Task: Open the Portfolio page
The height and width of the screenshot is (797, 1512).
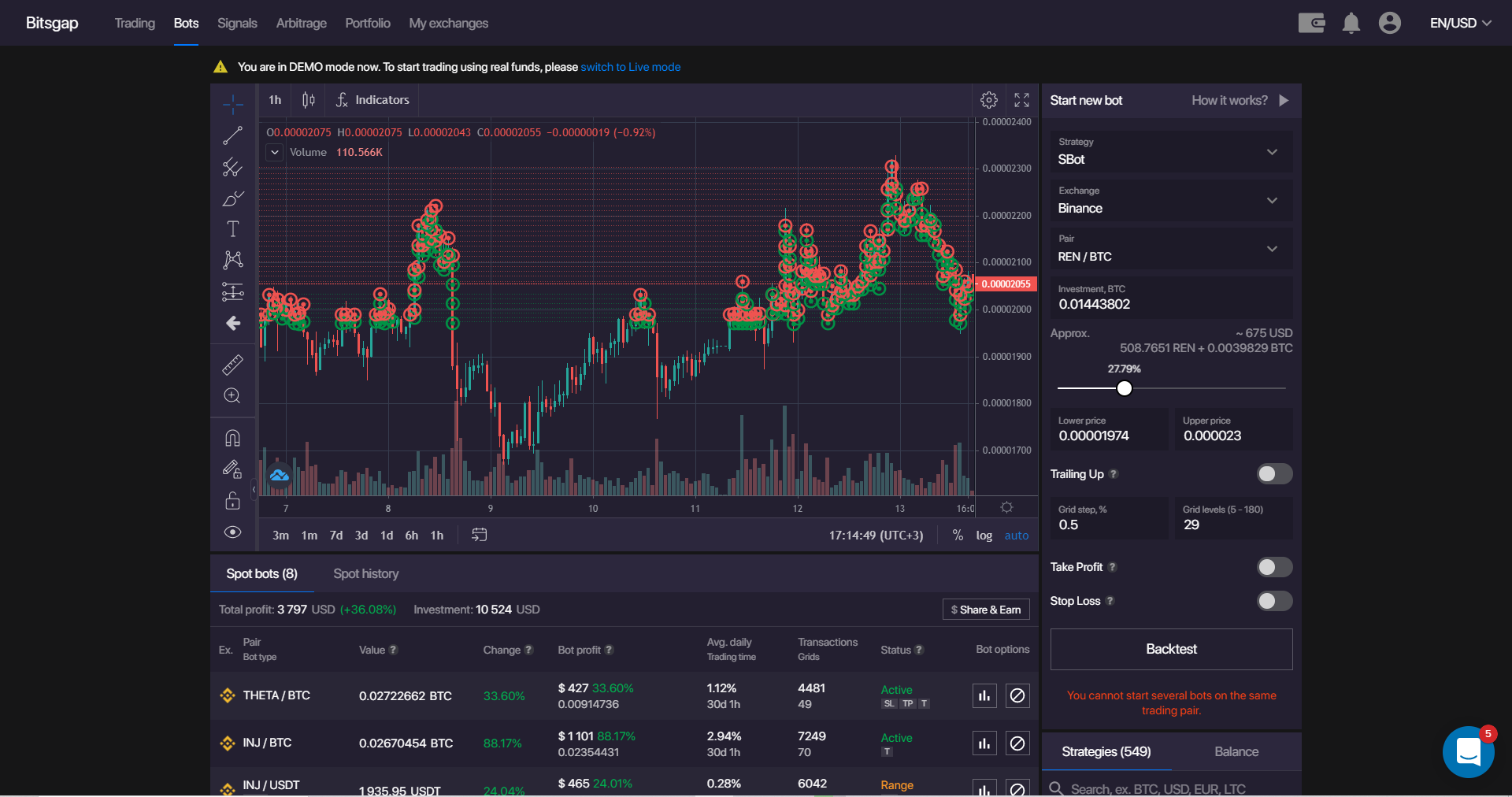Action: (x=368, y=23)
